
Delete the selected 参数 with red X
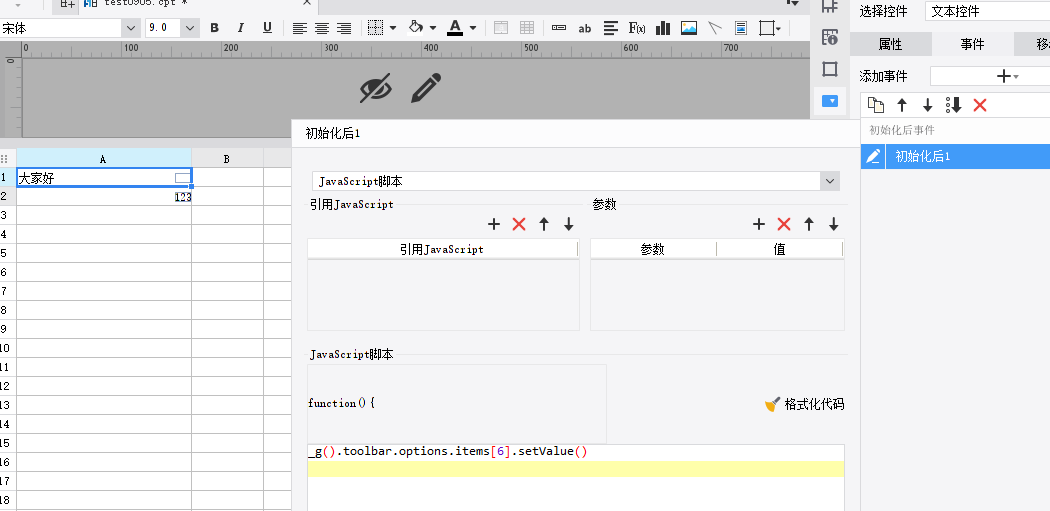point(783,224)
